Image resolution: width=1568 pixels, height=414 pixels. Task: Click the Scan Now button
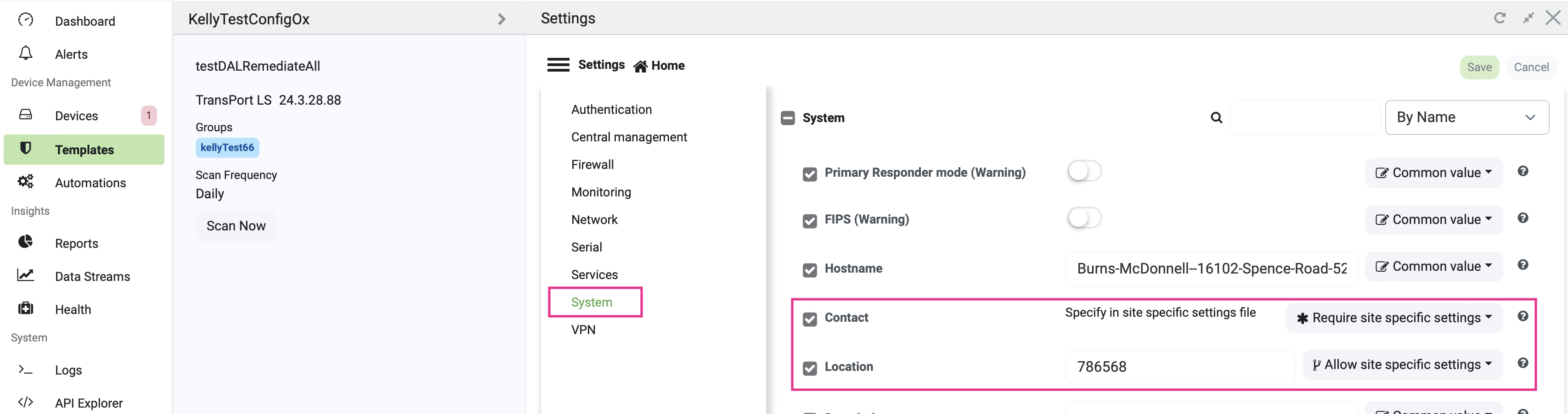pyautogui.click(x=236, y=226)
